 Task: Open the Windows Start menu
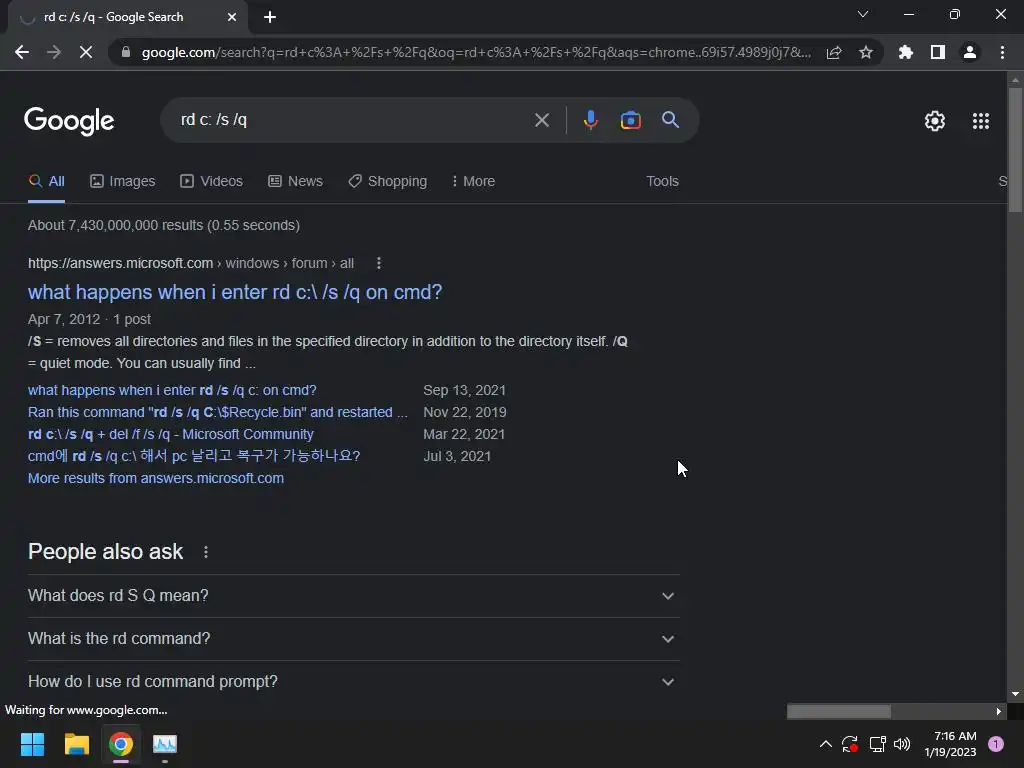click(x=32, y=744)
